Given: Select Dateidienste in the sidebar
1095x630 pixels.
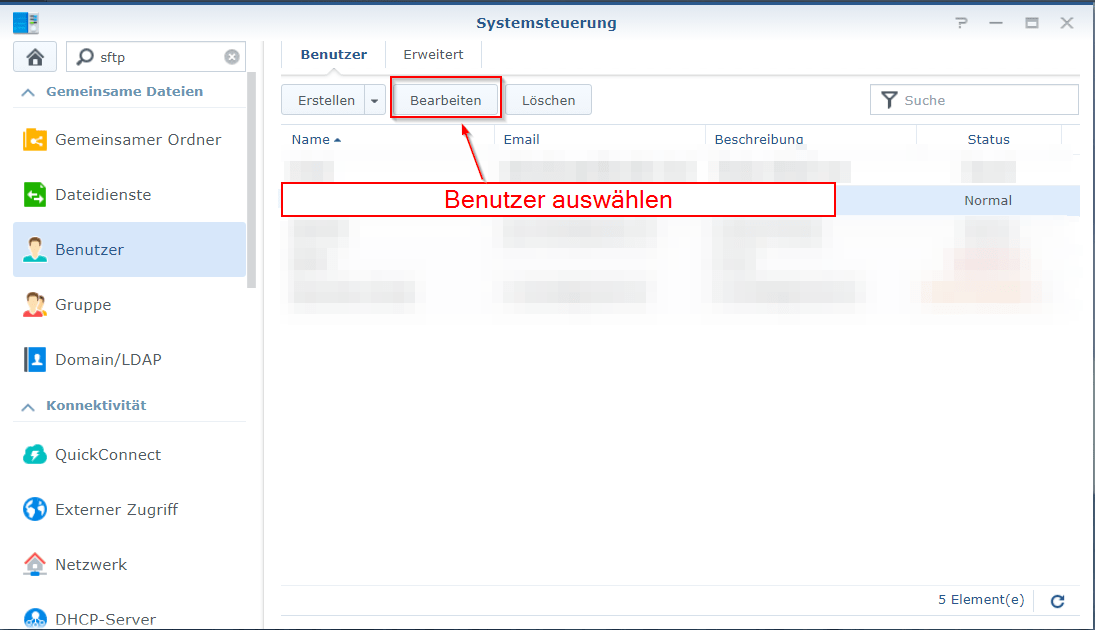Looking at the screenshot, I should coord(107,194).
